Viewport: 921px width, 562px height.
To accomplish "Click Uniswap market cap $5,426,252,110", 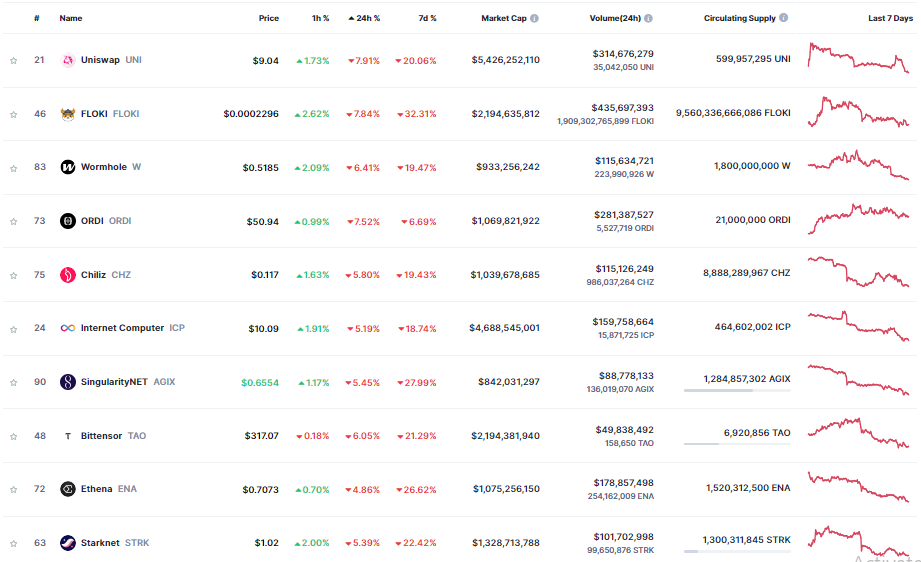I will tap(505, 60).
